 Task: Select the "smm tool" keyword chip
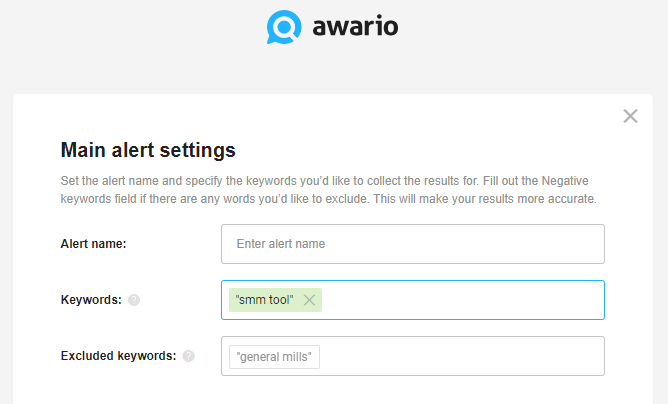point(265,300)
